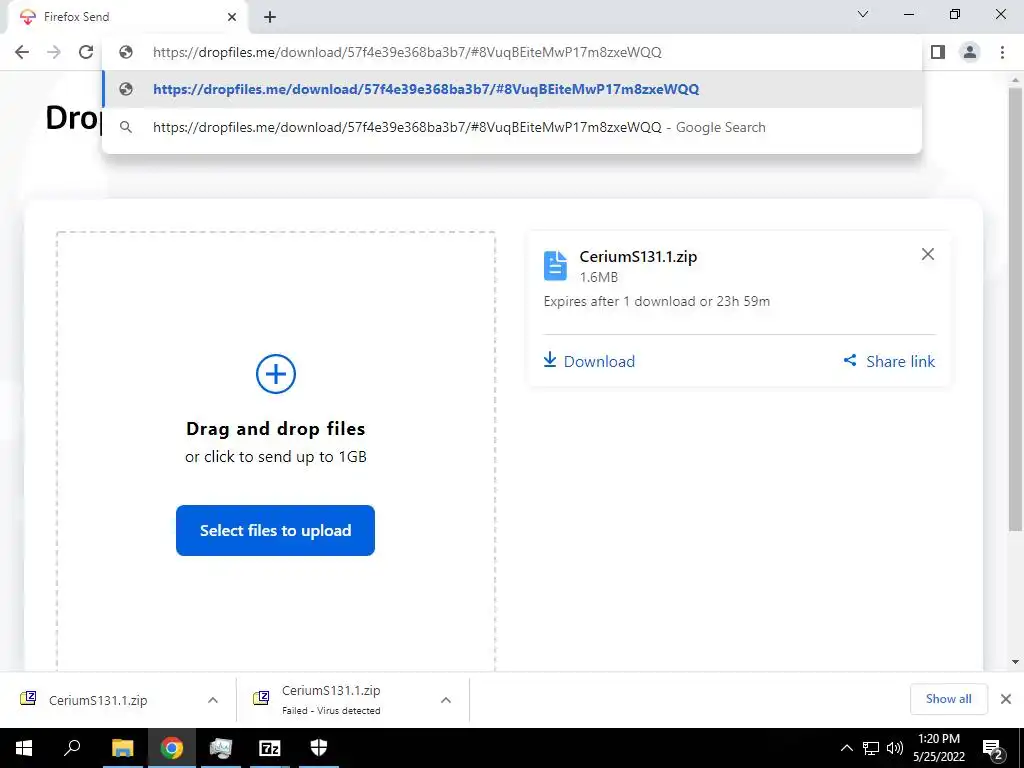The image size is (1024, 768).
Task: Show hidden system tray icons
Action: tap(846, 748)
